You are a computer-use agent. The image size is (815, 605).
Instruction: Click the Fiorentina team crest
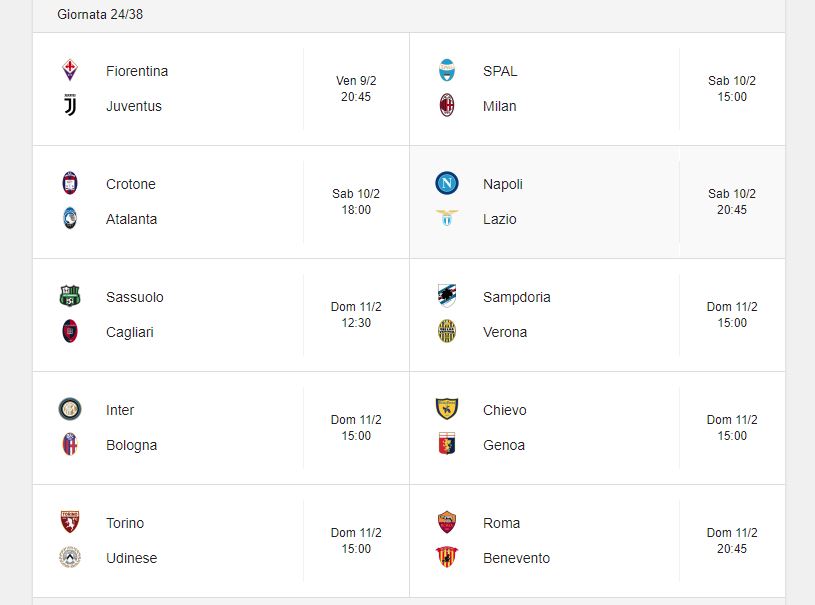click(x=70, y=70)
